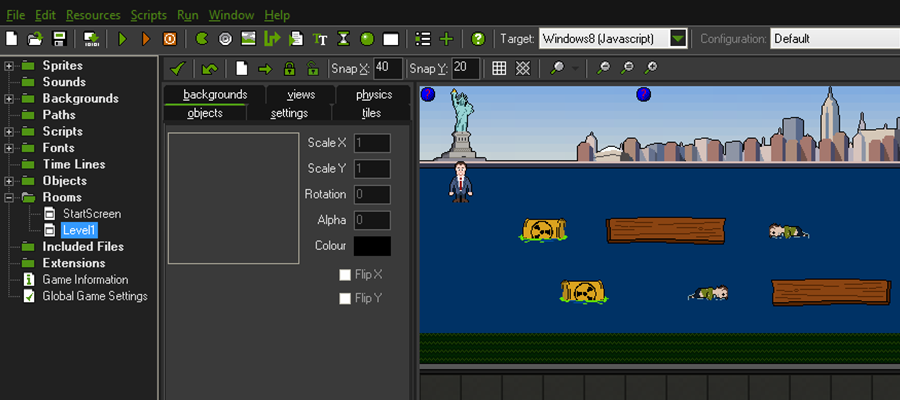
Task: Expand the Sprites folder
Action: pos(9,66)
